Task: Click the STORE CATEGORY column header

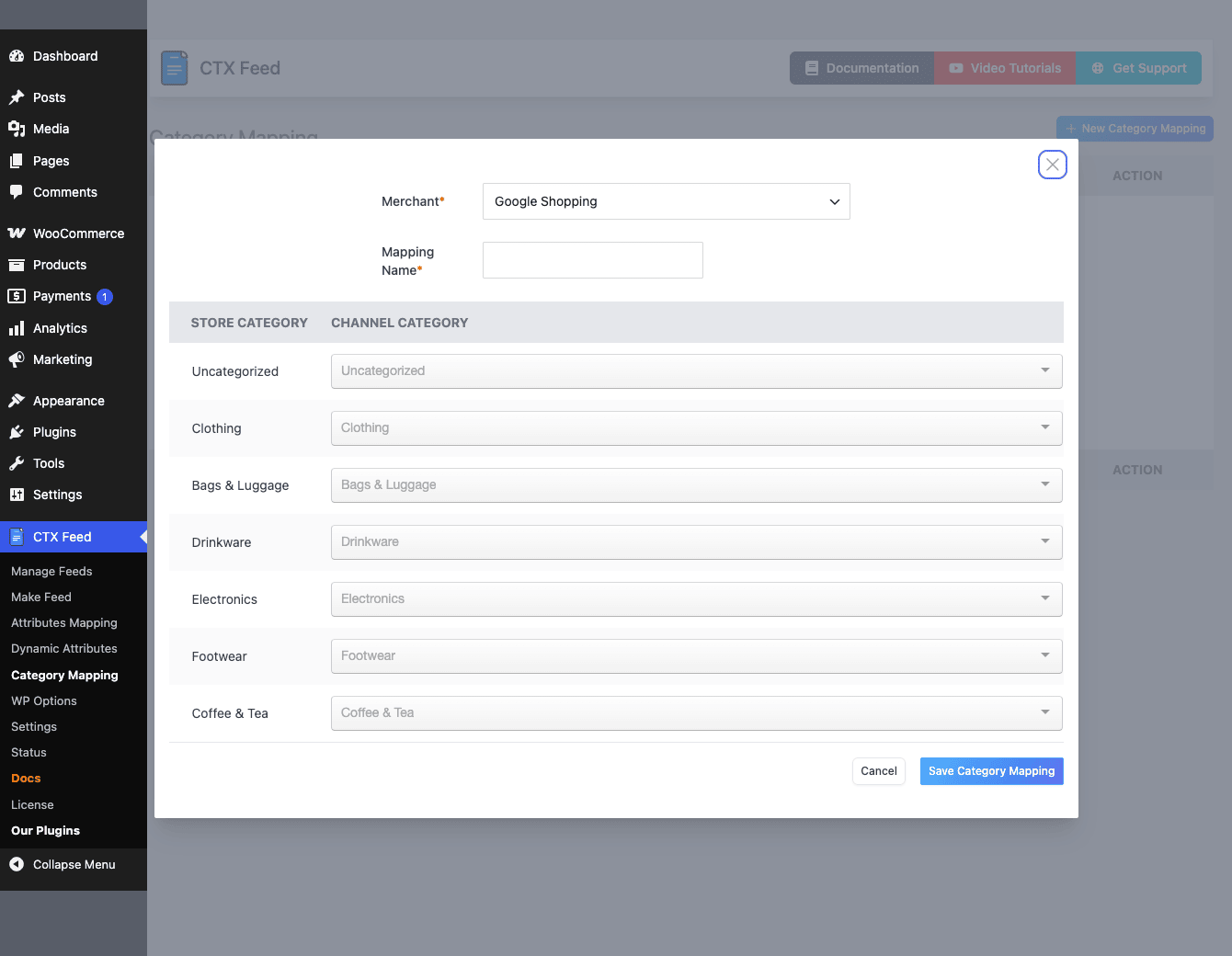Action: coord(249,323)
